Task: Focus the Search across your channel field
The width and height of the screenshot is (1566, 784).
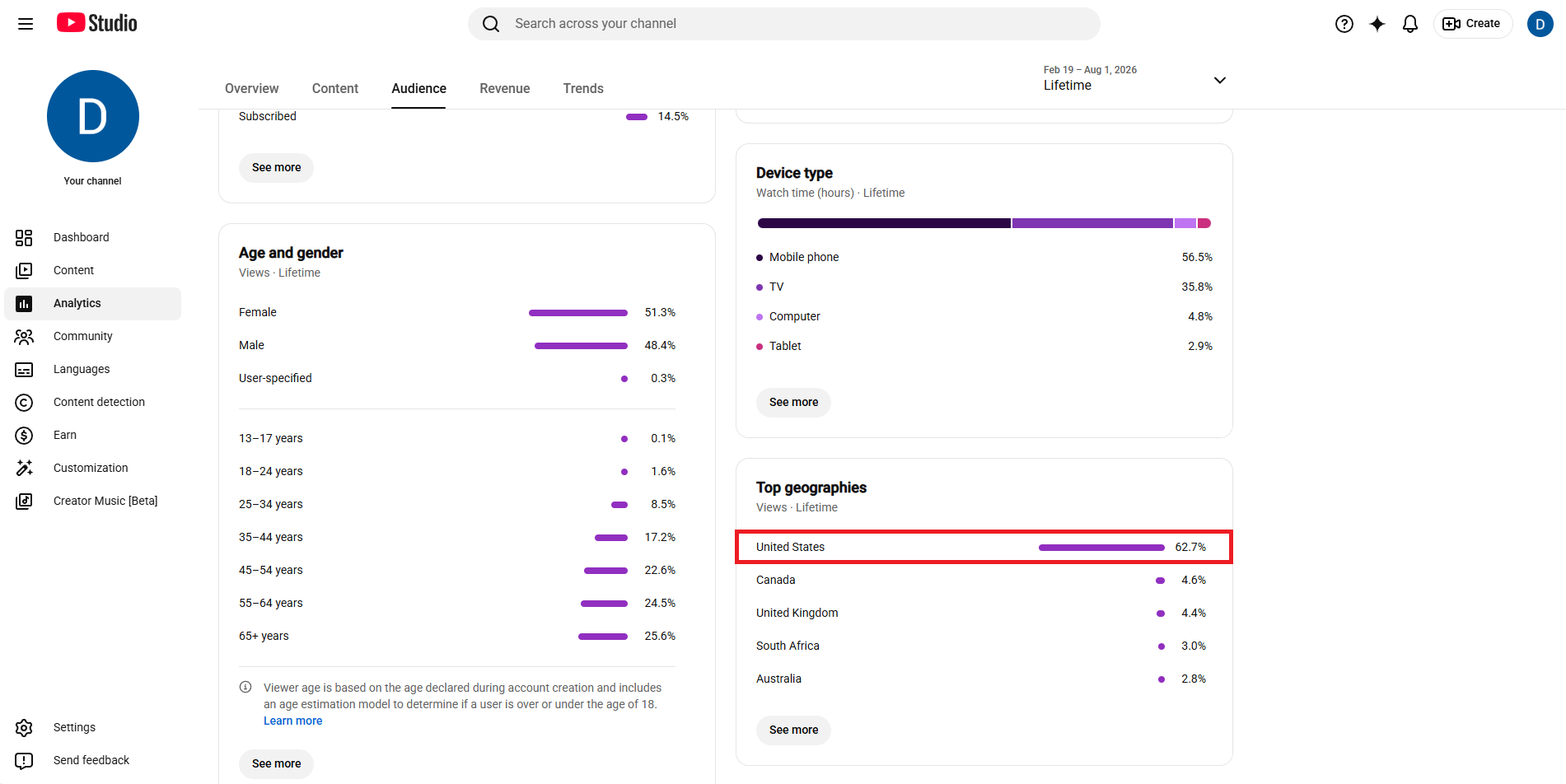Action: coord(783,24)
